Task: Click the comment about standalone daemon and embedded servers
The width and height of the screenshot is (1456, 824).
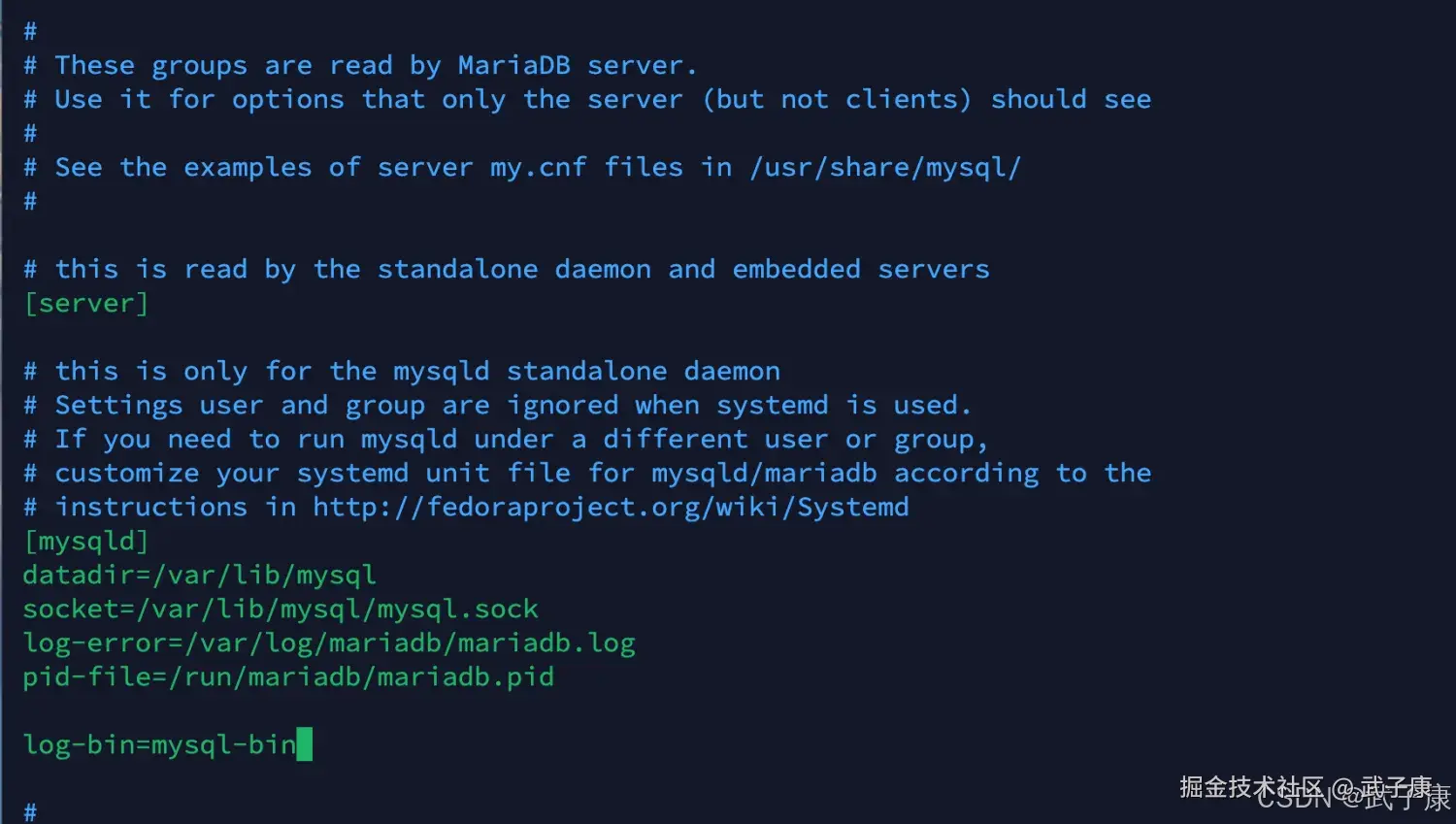Action: (x=507, y=269)
